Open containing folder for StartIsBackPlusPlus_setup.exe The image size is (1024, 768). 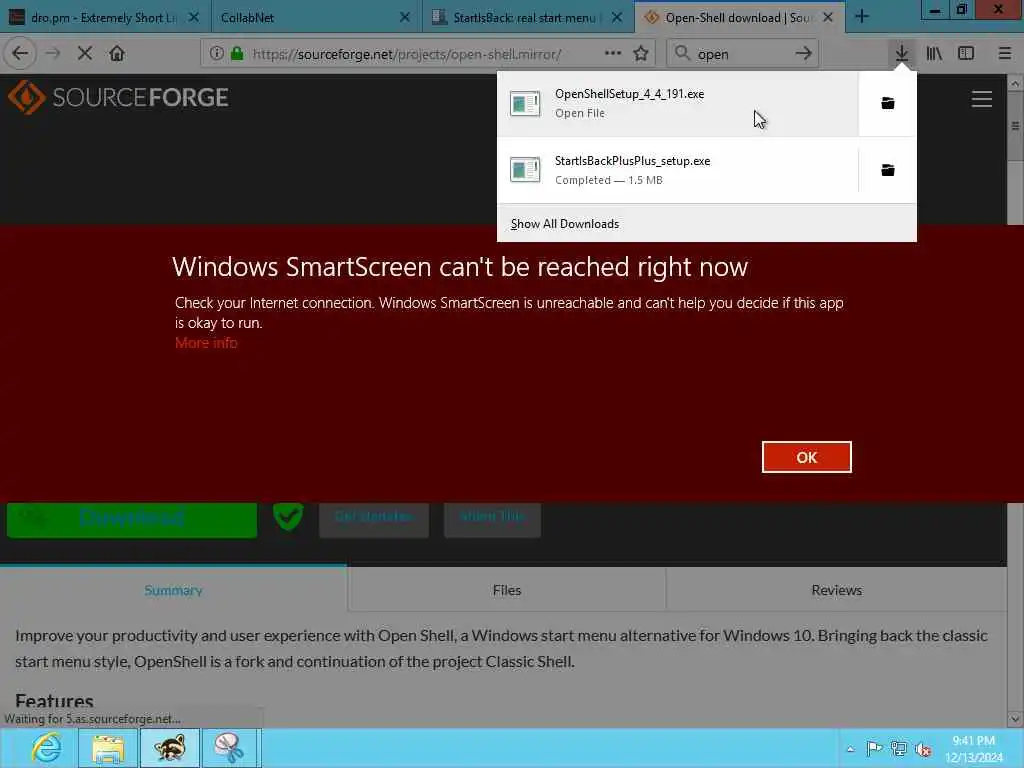pos(888,170)
